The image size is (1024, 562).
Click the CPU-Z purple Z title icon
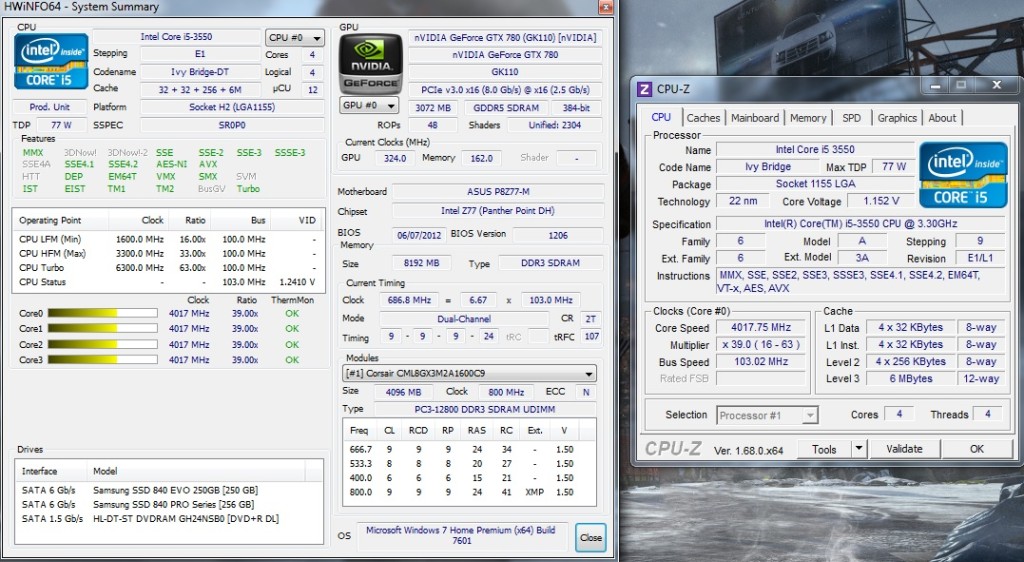[644, 89]
